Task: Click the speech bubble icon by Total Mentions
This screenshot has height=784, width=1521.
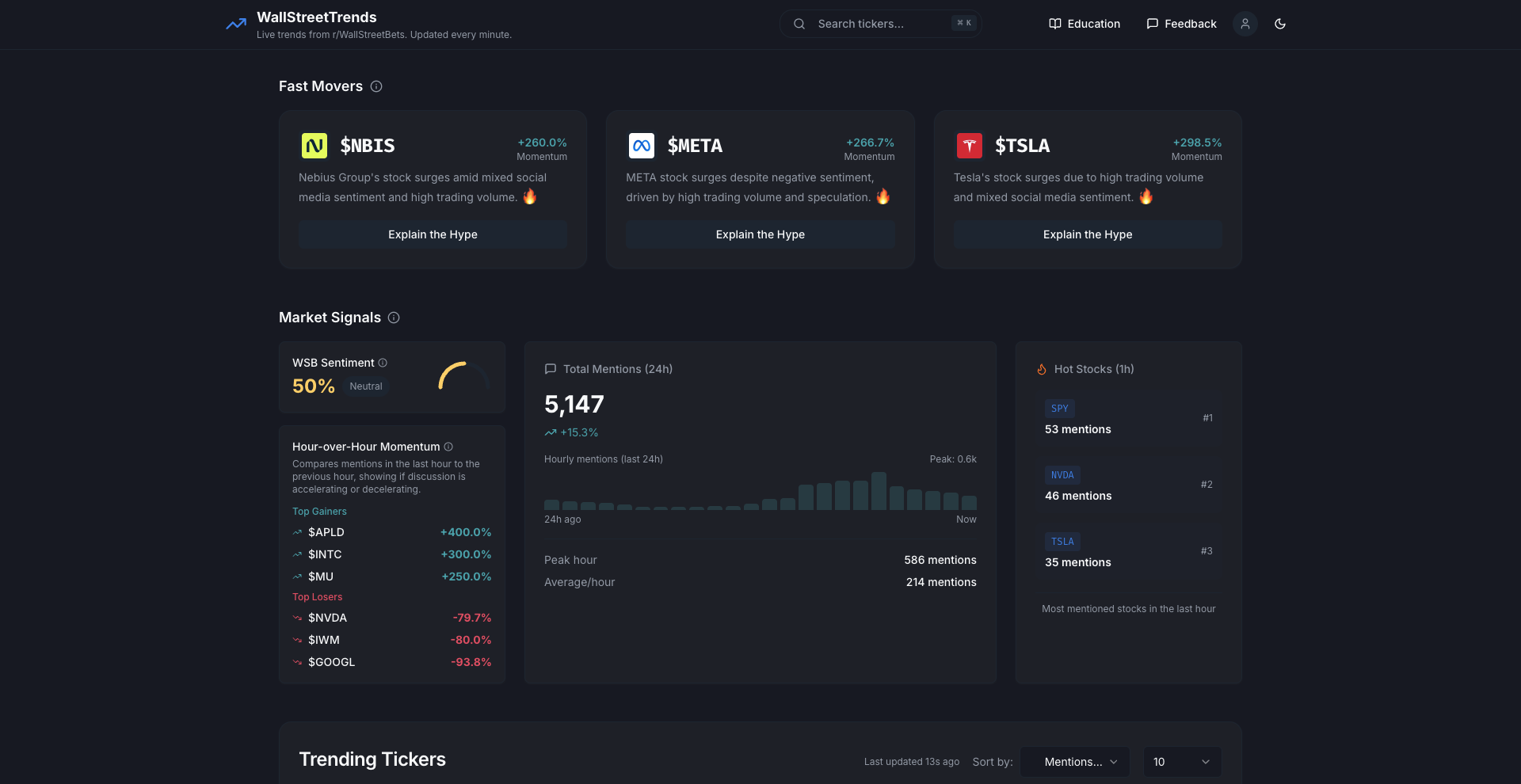Action: coord(550,368)
